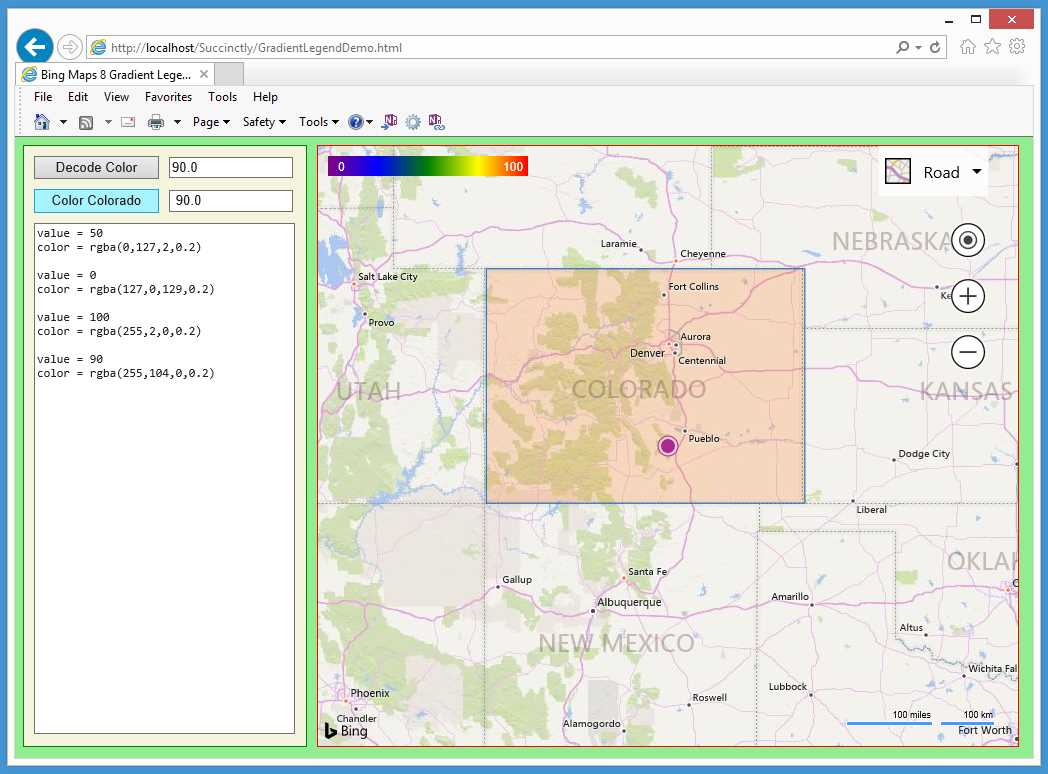Screen dimensions: 1048x774
Task: Click the Print icon in command bar
Action: [x=156, y=122]
